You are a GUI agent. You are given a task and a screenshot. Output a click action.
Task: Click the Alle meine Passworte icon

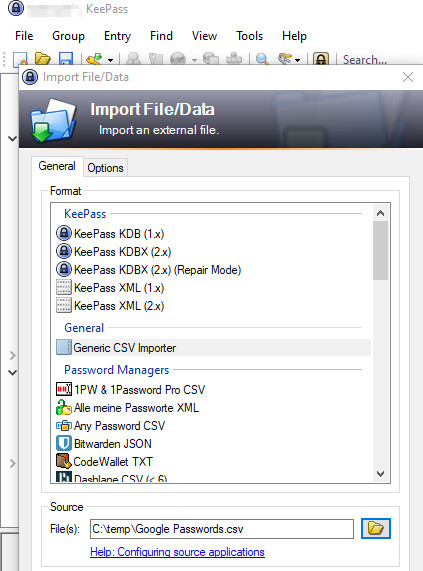[x=64, y=407]
